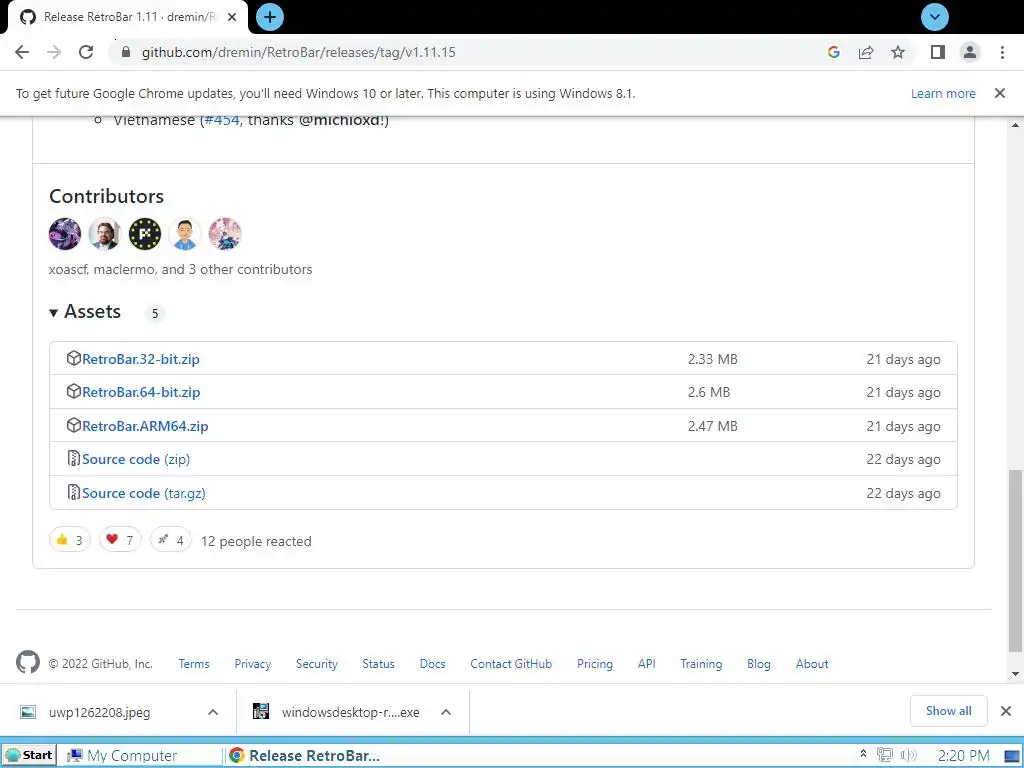Click Show all downloads
This screenshot has height=768, width=1024.
(x=948, y=711)
